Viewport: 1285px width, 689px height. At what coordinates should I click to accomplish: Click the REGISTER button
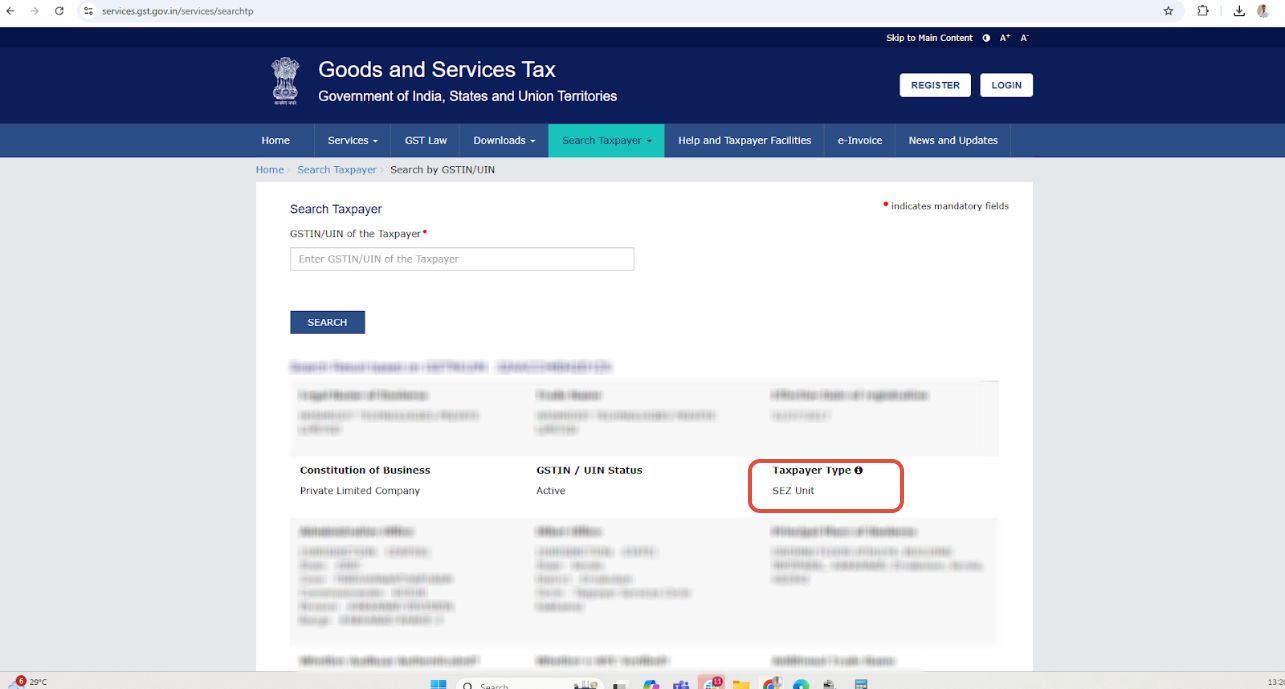pyautogui.click(x=935, y=85)
